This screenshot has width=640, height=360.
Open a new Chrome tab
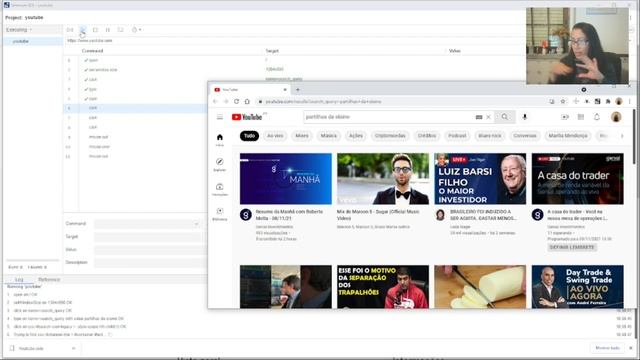[x=298, y=90]
